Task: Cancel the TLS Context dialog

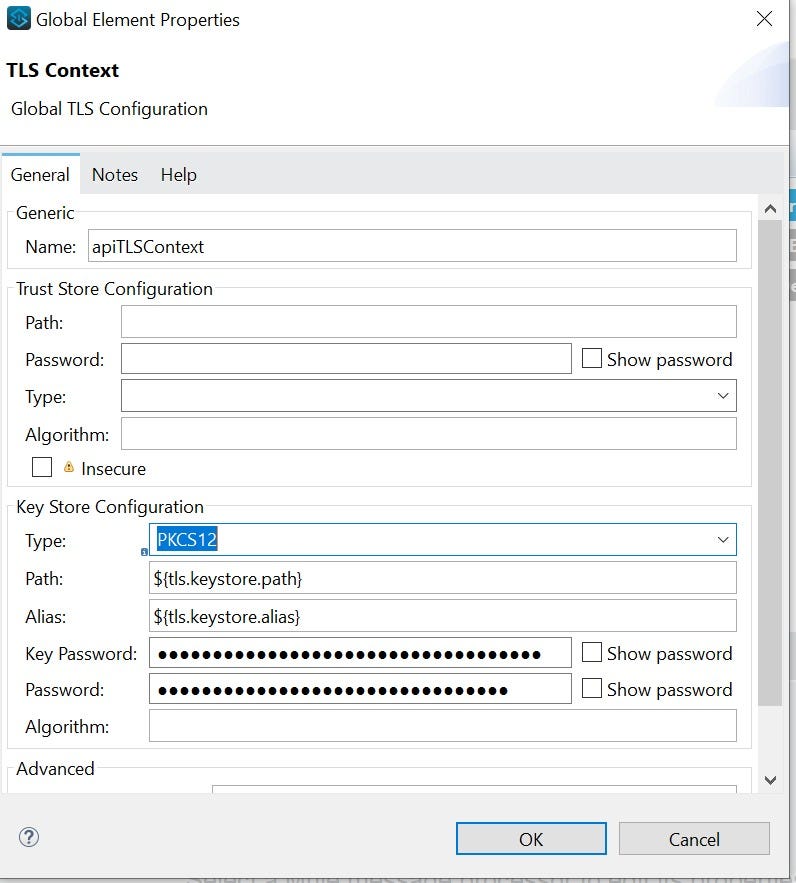Action: tap(694, 838)
